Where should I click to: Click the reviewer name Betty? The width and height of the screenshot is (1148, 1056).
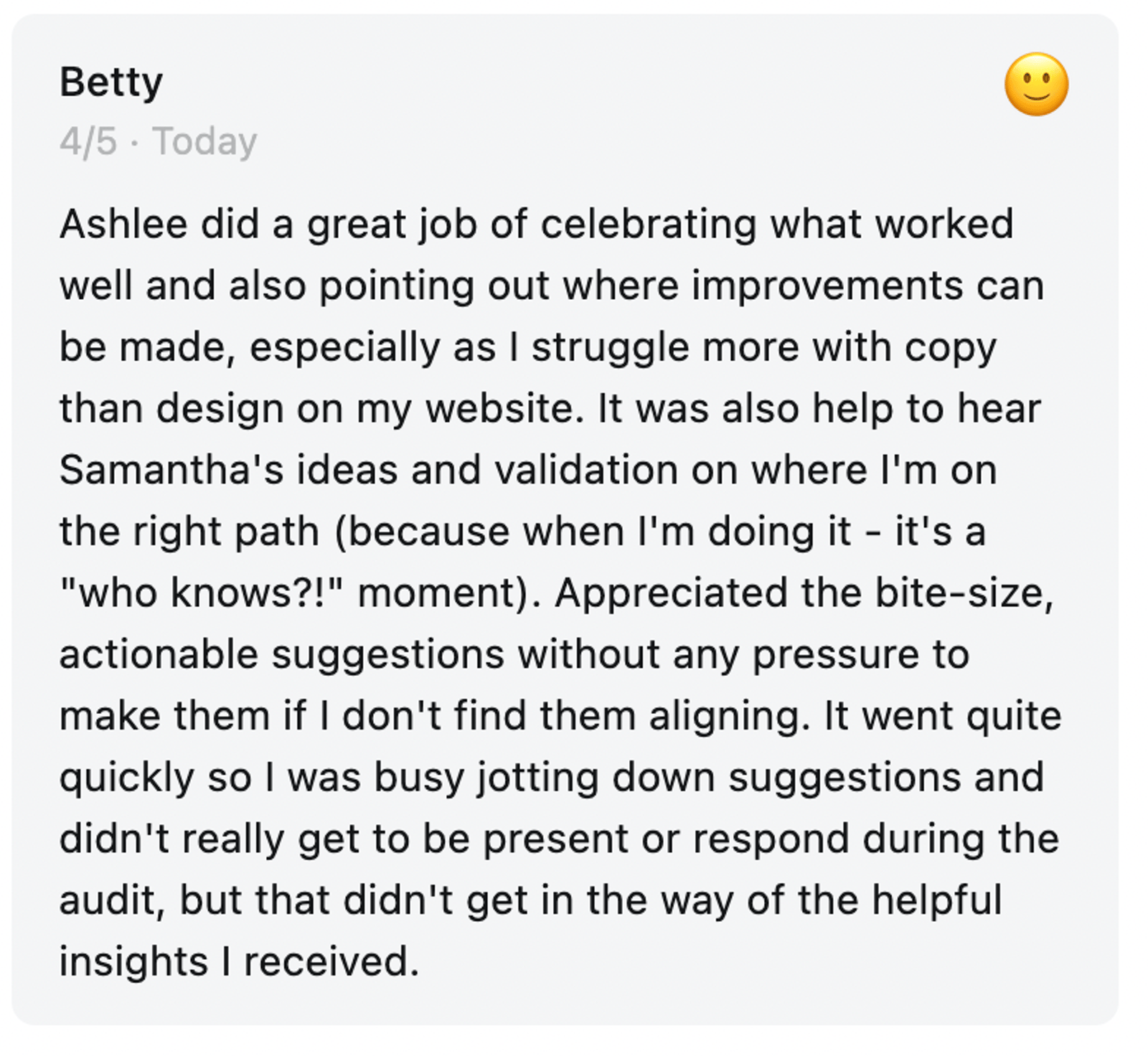pos(111,82)
